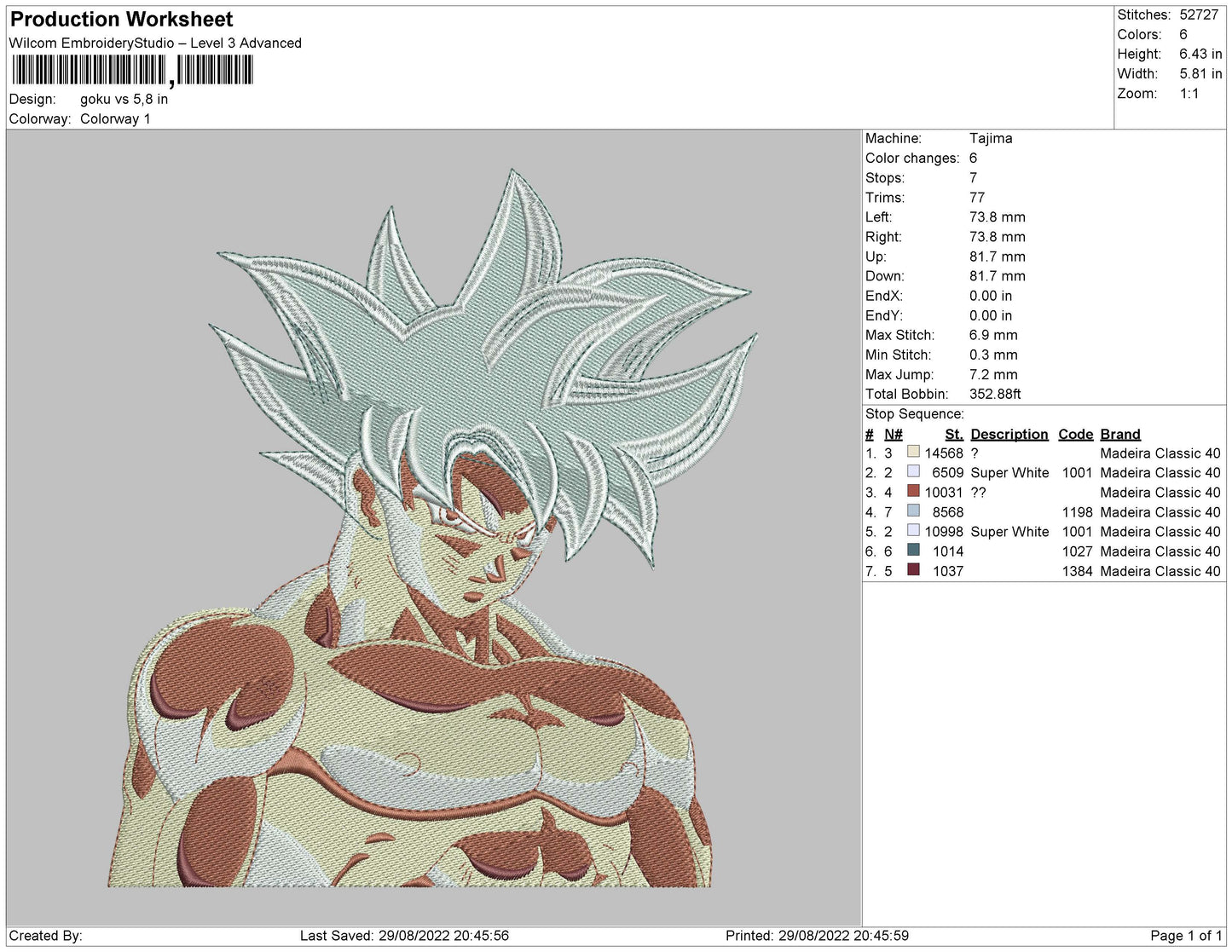Click the white swatch in stop 2

click(x=914, y=471)
